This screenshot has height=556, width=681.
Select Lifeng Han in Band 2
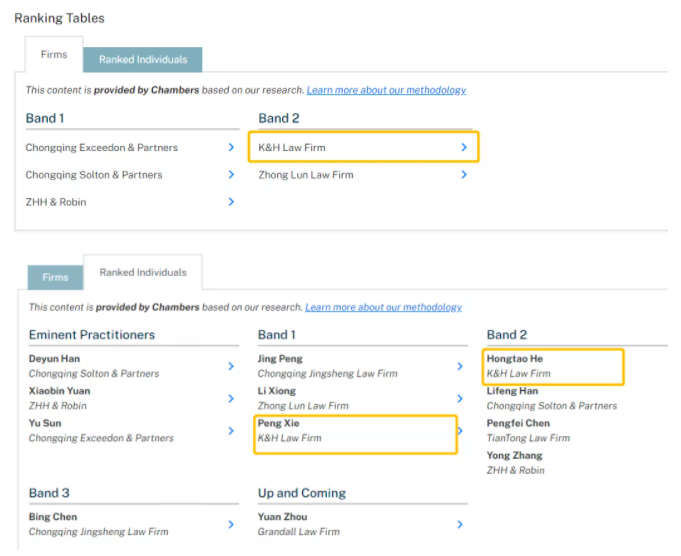pyautogui.click(x=512, y=391)
